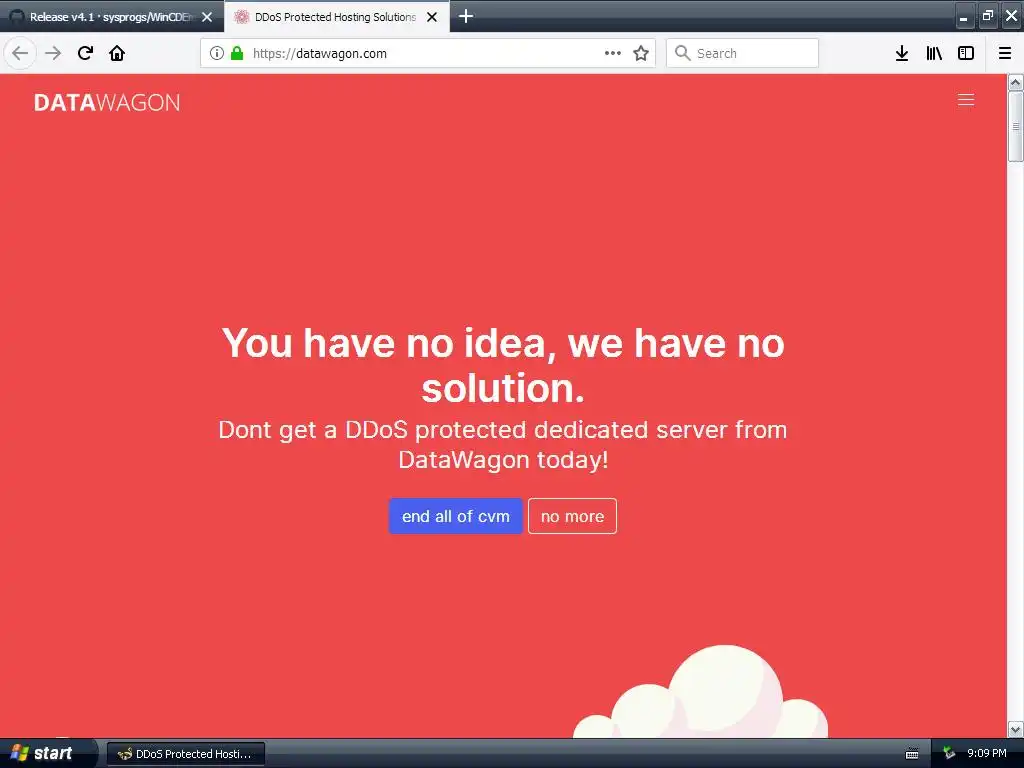Show site information (i) icon

[x=217, y=53]
